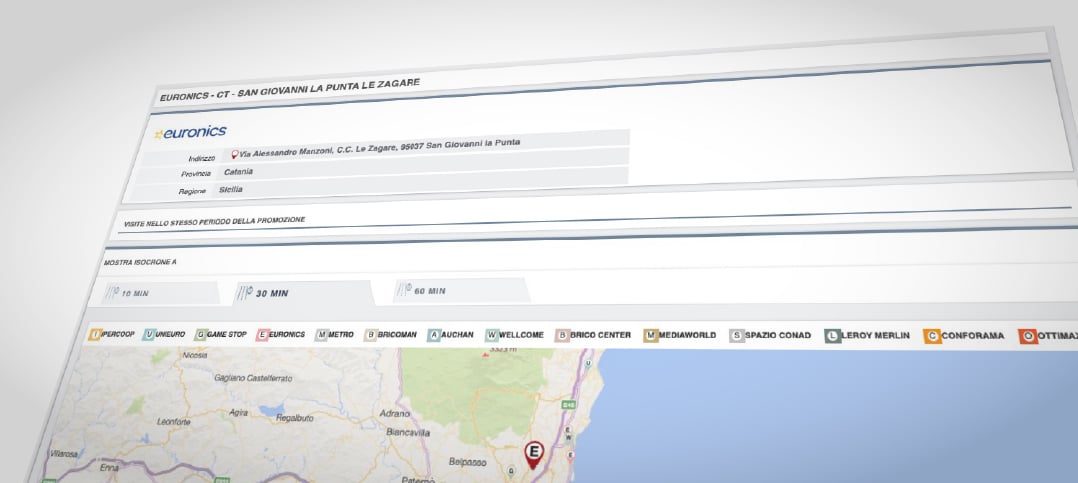
Task: Toggle the Conforama legend marker
Action: pos(932,337)
